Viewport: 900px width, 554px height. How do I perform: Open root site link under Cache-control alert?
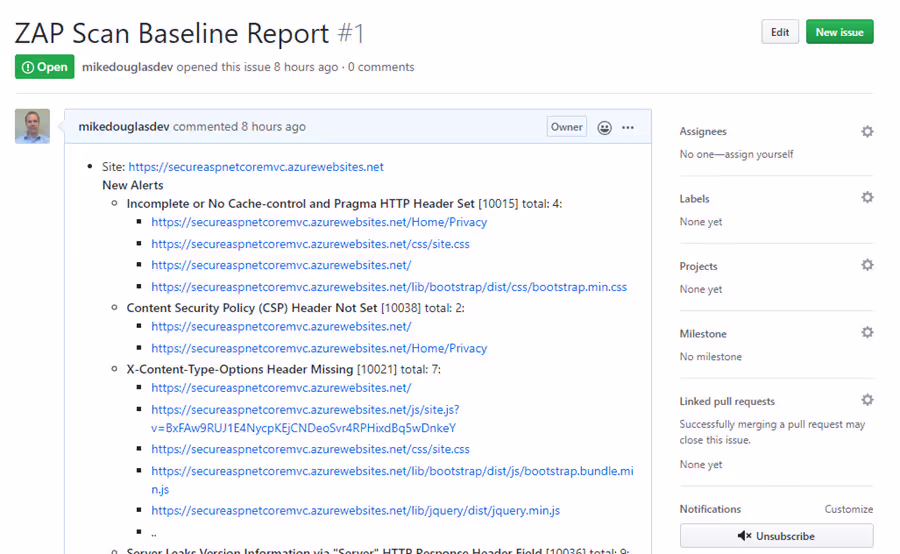click(x=281, y=265)
